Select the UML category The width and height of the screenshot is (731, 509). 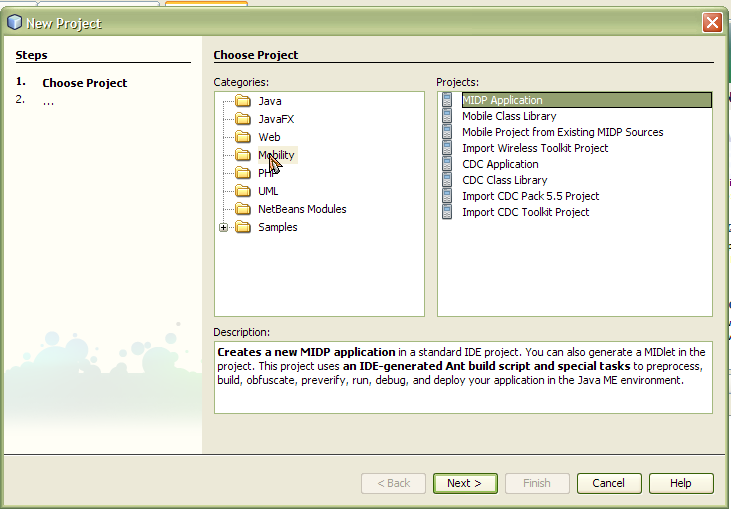tap(268, 191)
